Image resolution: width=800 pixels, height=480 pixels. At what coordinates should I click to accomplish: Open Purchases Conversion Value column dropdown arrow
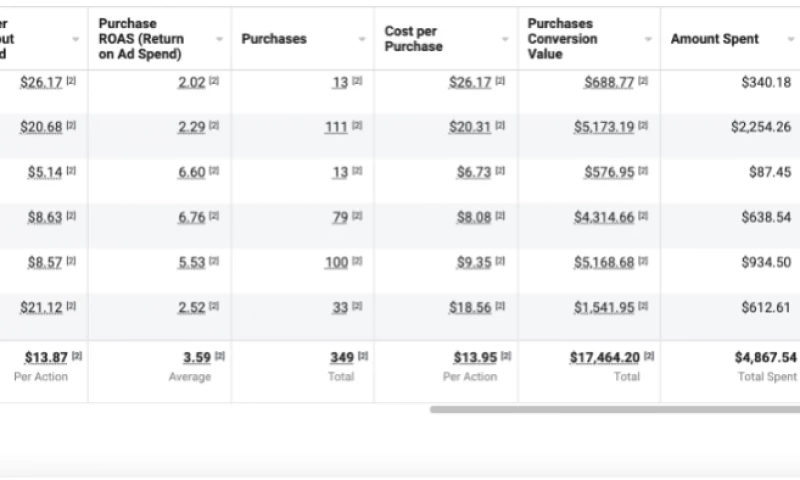point(648,40)
